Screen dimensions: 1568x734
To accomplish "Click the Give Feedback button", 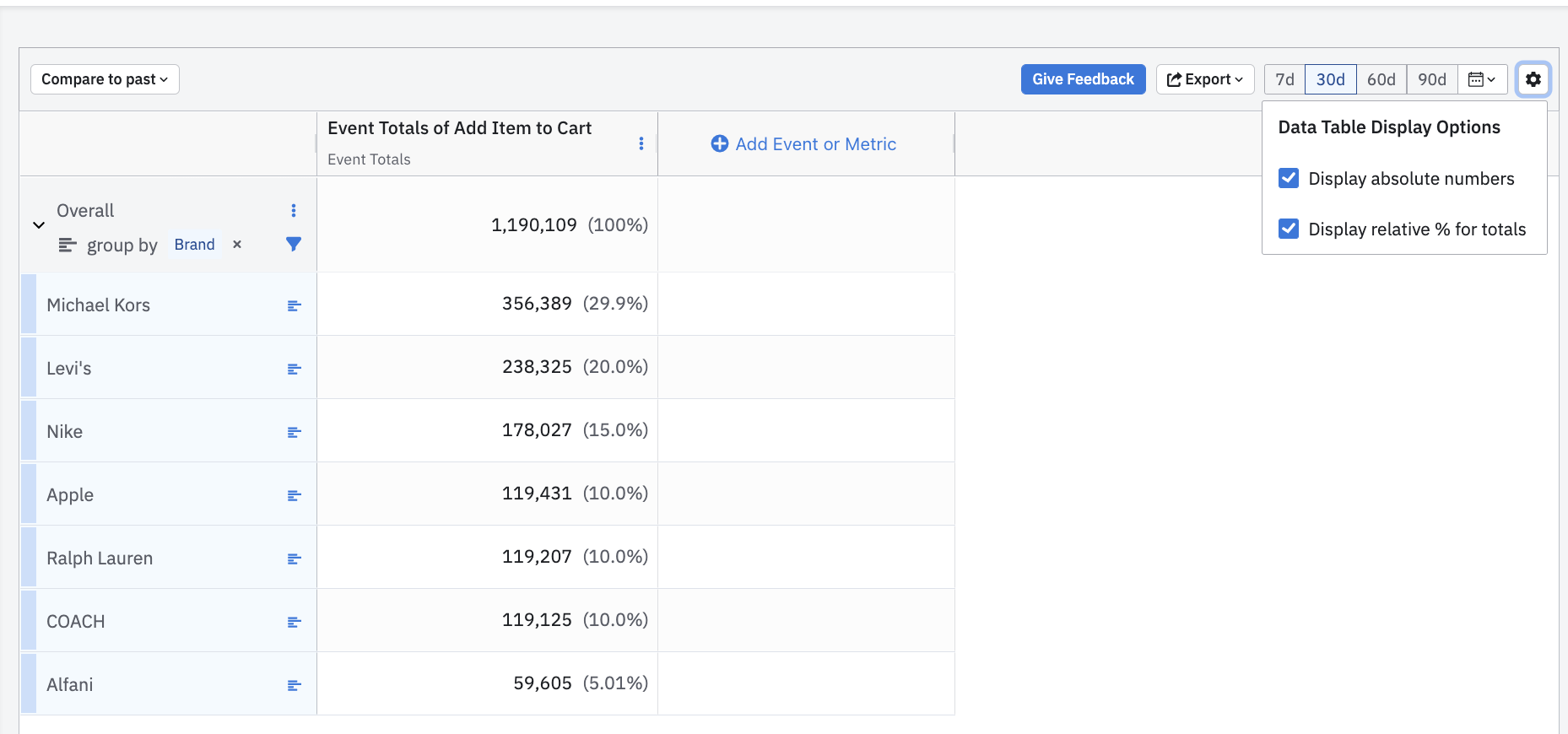I will tap(1083, 79).
